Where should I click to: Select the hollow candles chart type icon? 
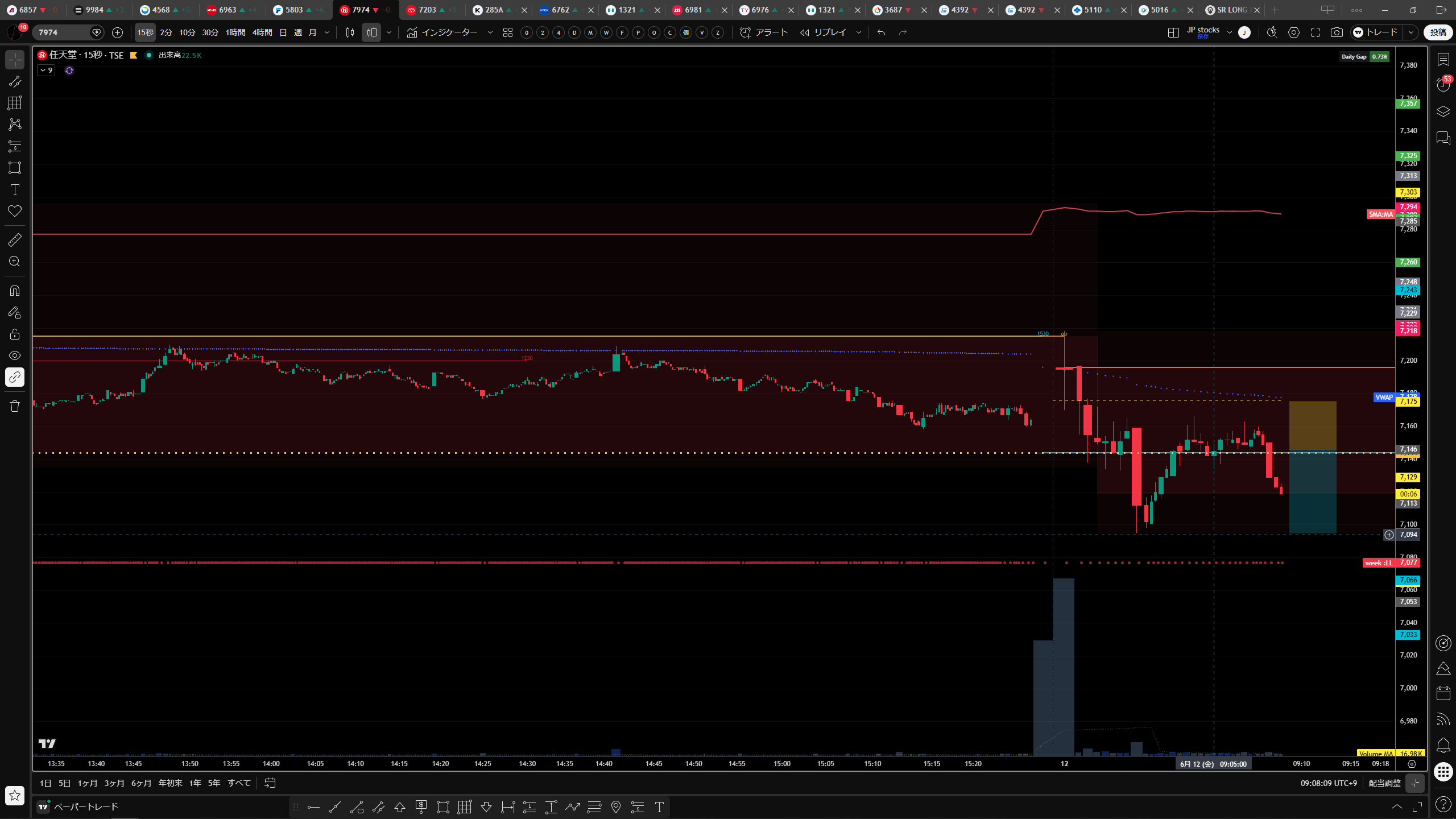tap(372, 32)
